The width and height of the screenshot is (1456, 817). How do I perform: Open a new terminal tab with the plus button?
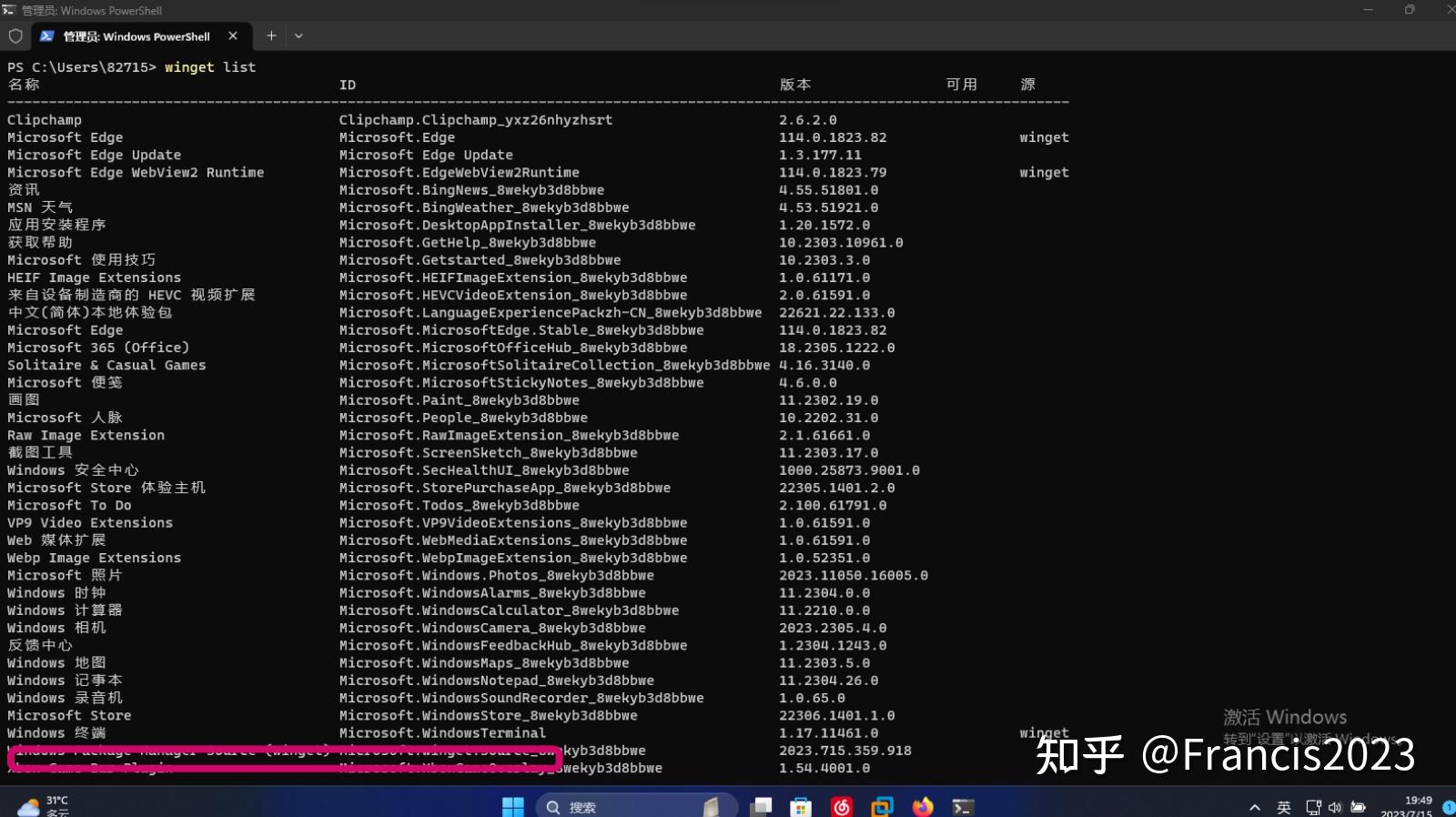coord(271,36)
